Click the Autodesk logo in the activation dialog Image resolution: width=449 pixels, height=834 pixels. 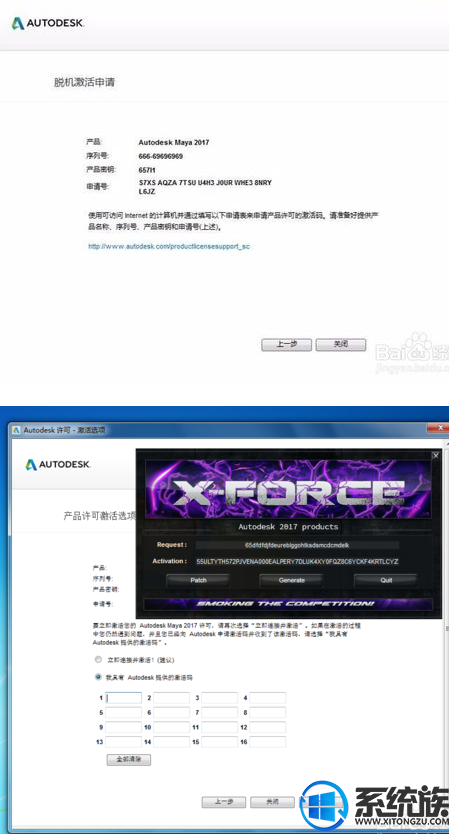pyautogui.click(x=59, y=464)
